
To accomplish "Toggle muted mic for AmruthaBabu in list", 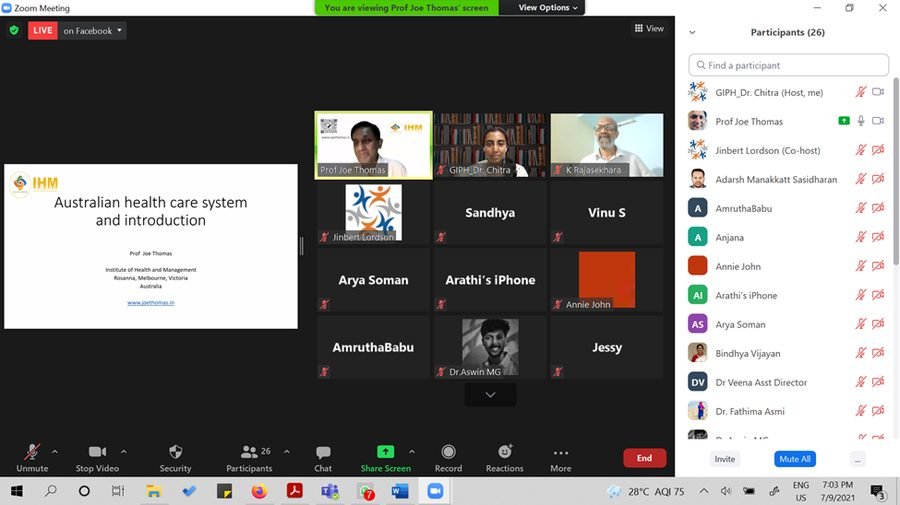I will tap(860, 208).
